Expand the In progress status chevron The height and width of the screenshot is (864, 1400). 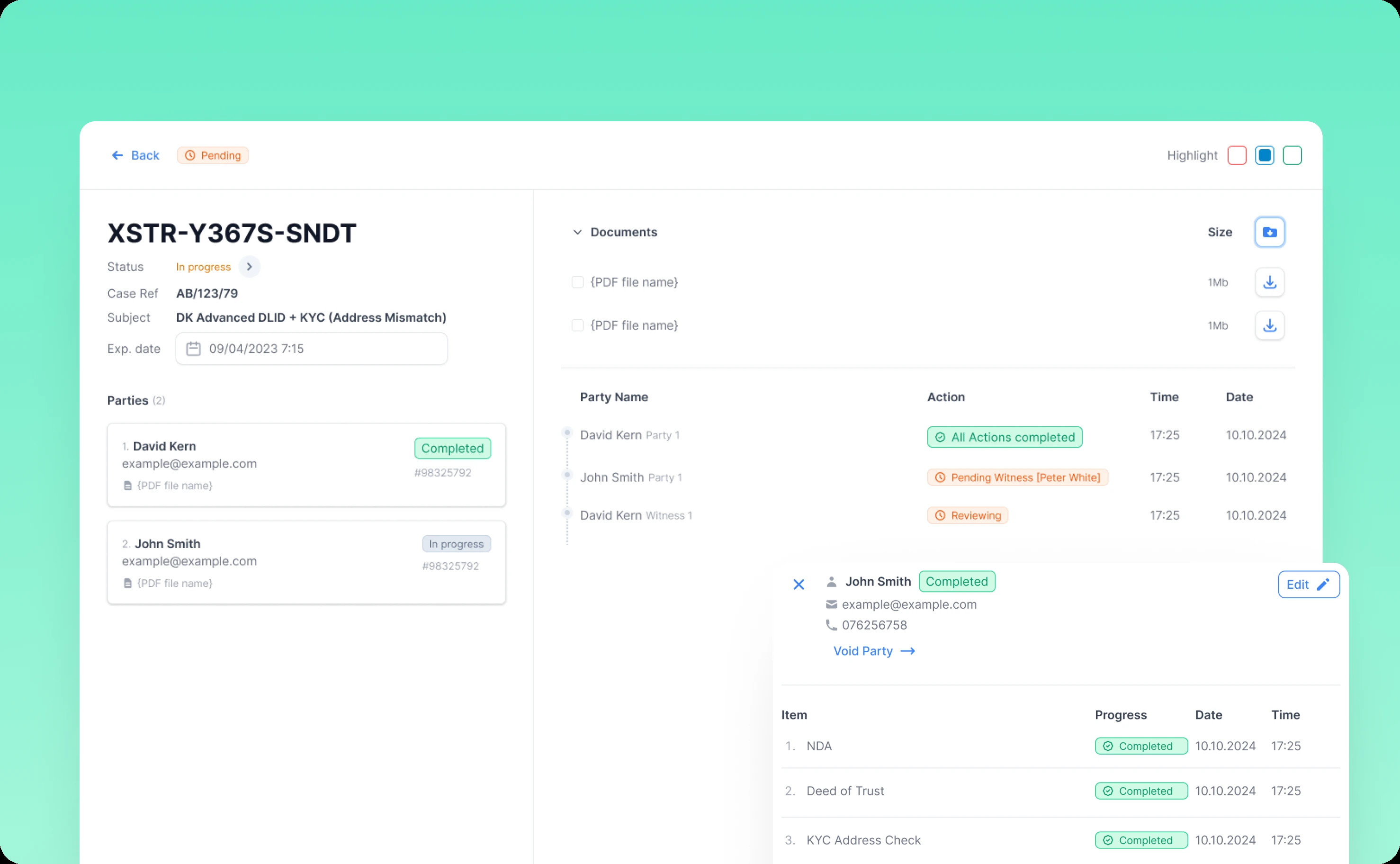click(x=249, y=267)
